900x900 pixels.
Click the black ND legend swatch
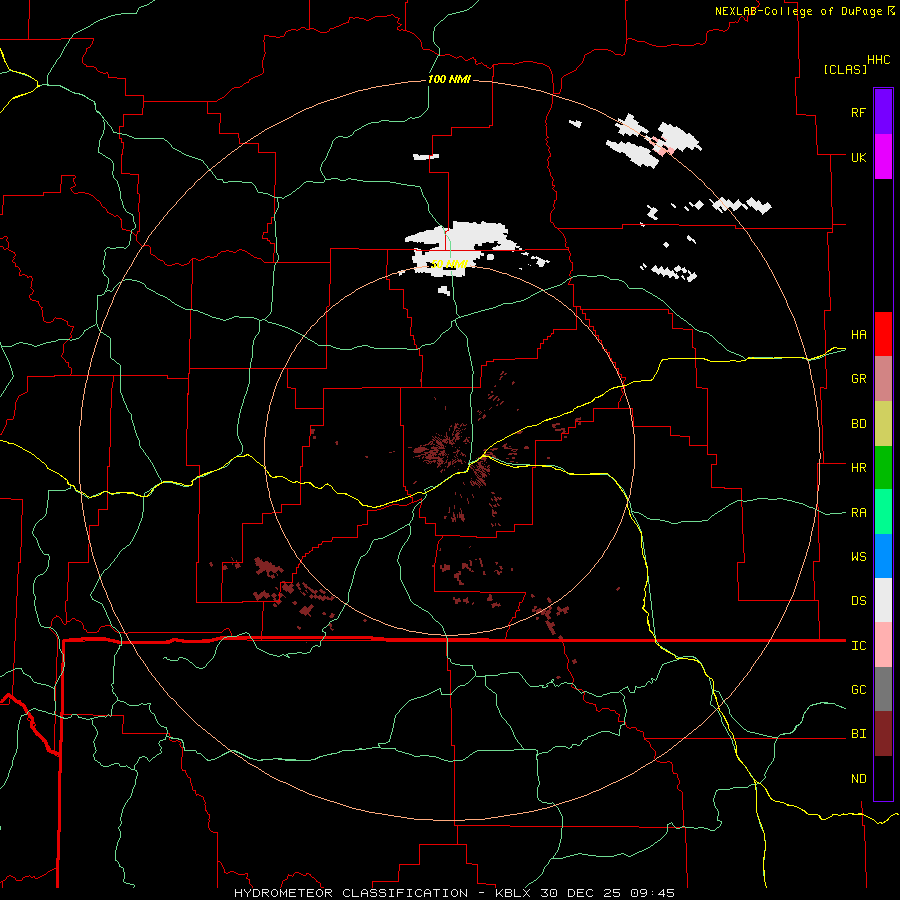tap(883, 778)
